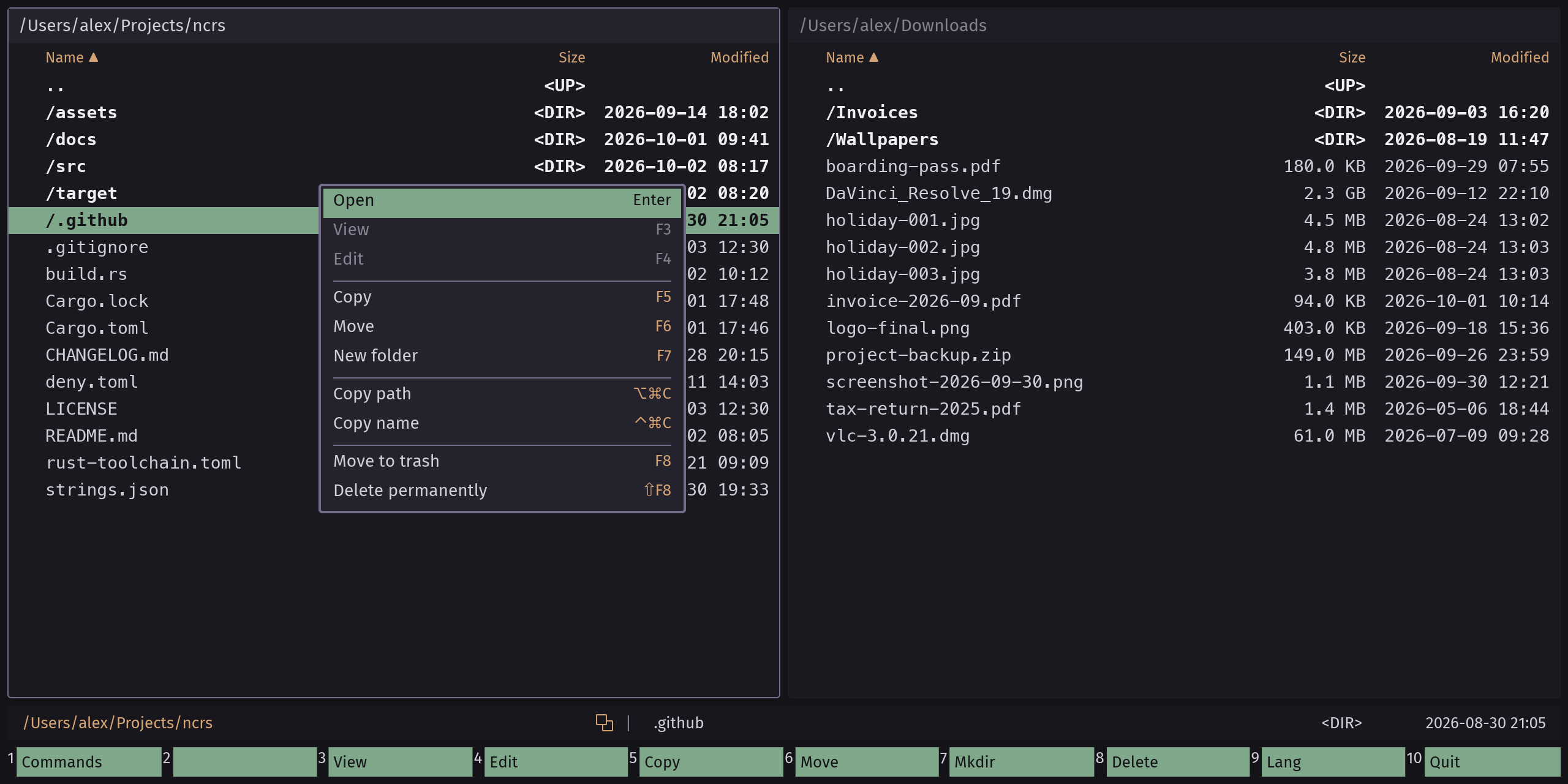Choose New folder in the context menu

pos(502,356)
